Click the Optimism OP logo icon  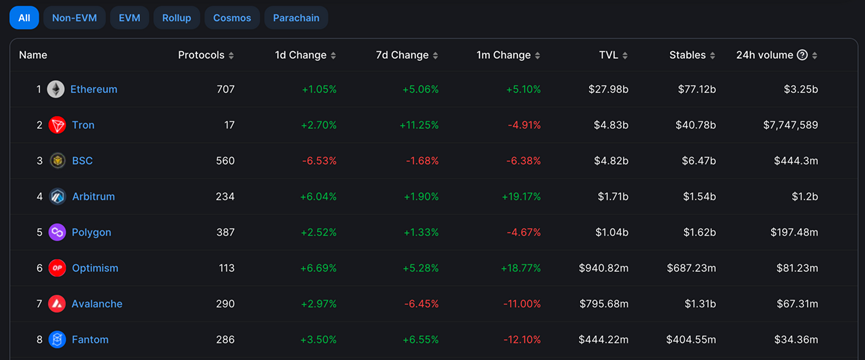click(x=57, y=268)
